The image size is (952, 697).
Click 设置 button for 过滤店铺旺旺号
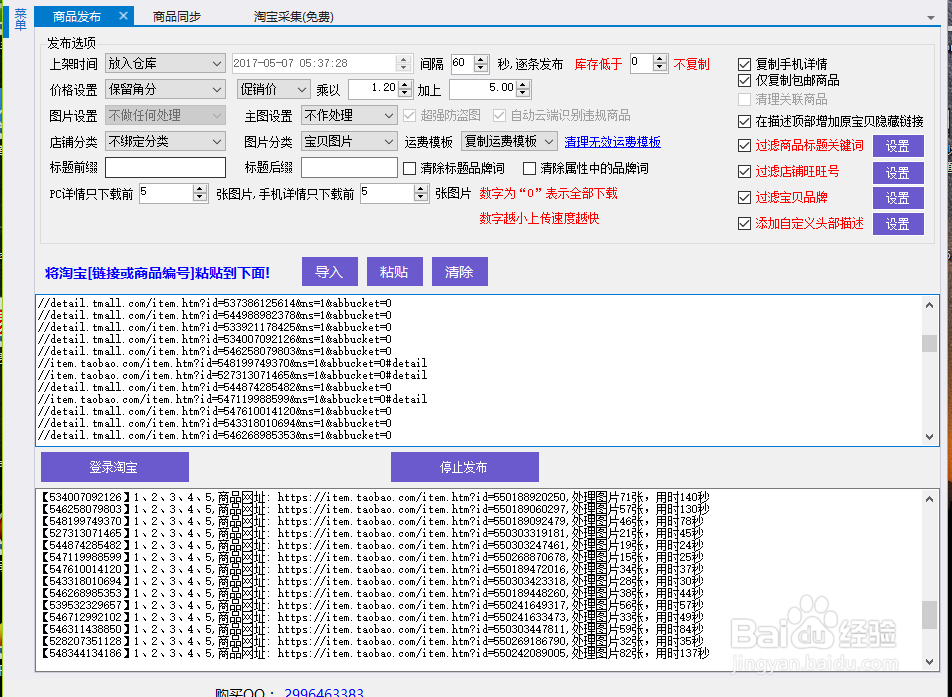(898, 172)
